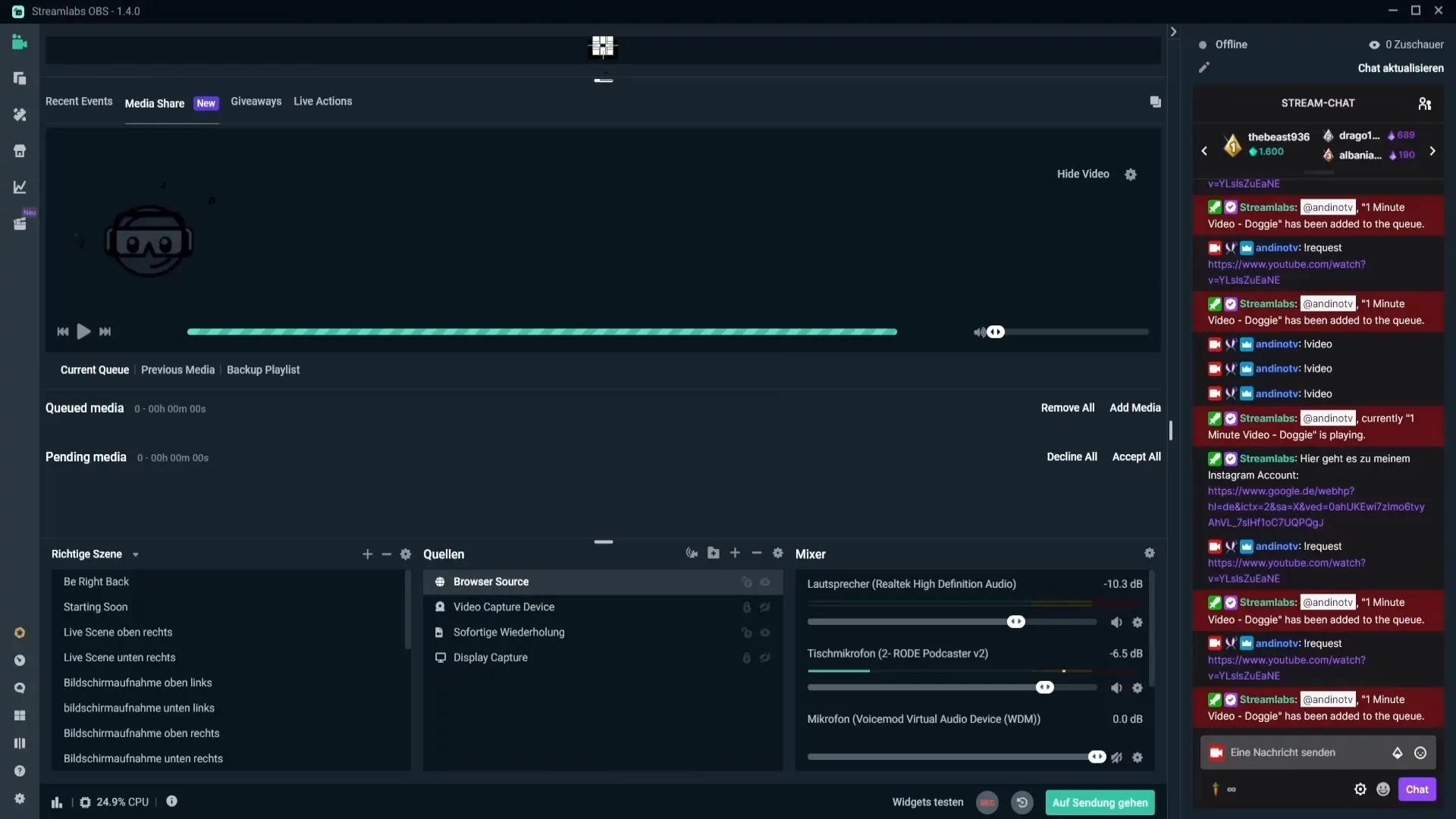Open Tischmikrofon audio settings gear
Image resolution: width=1456 pixels, height=819 pixels.
point(1137,688)
